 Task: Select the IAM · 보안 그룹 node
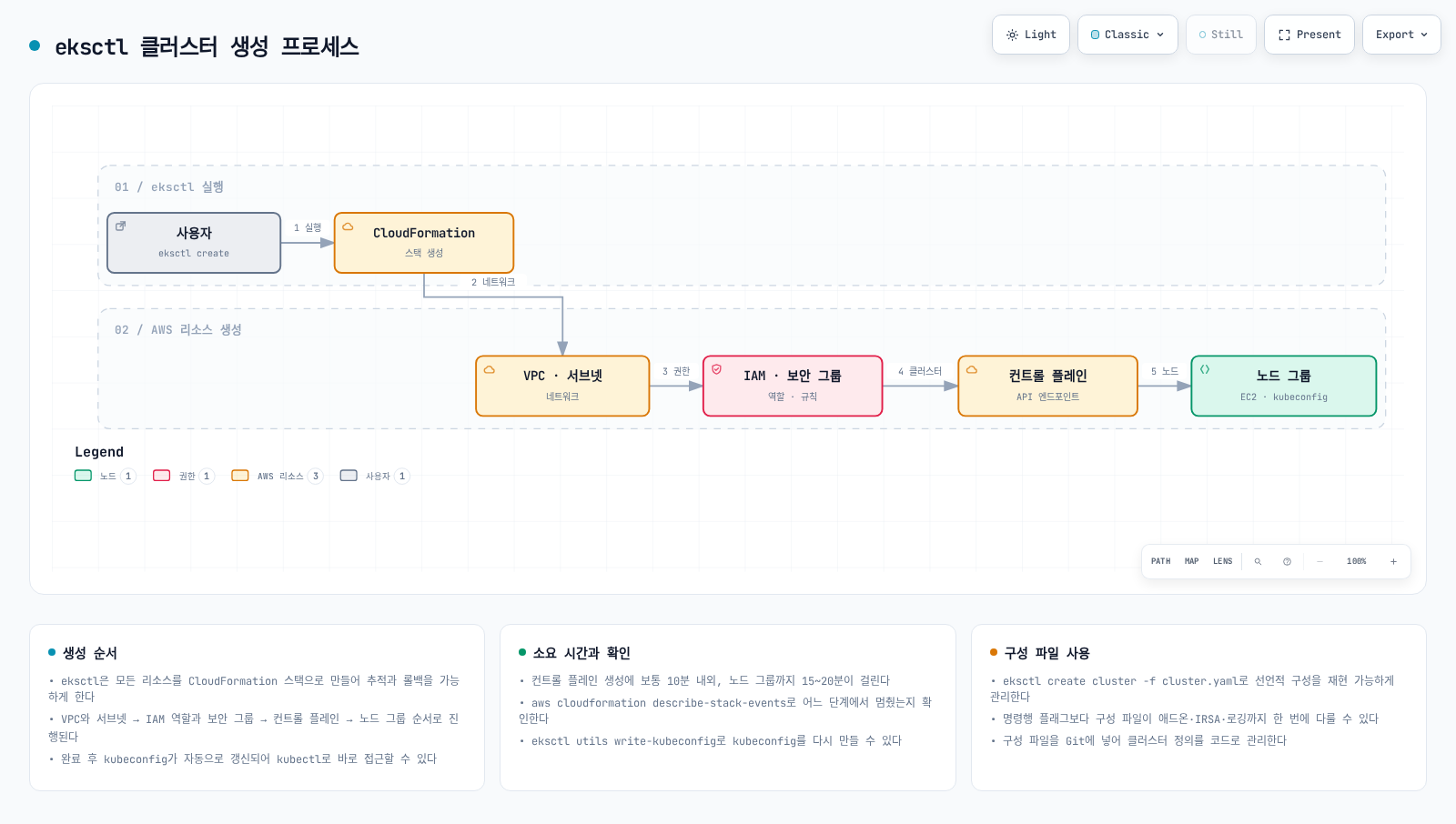[x=793, y=386]
